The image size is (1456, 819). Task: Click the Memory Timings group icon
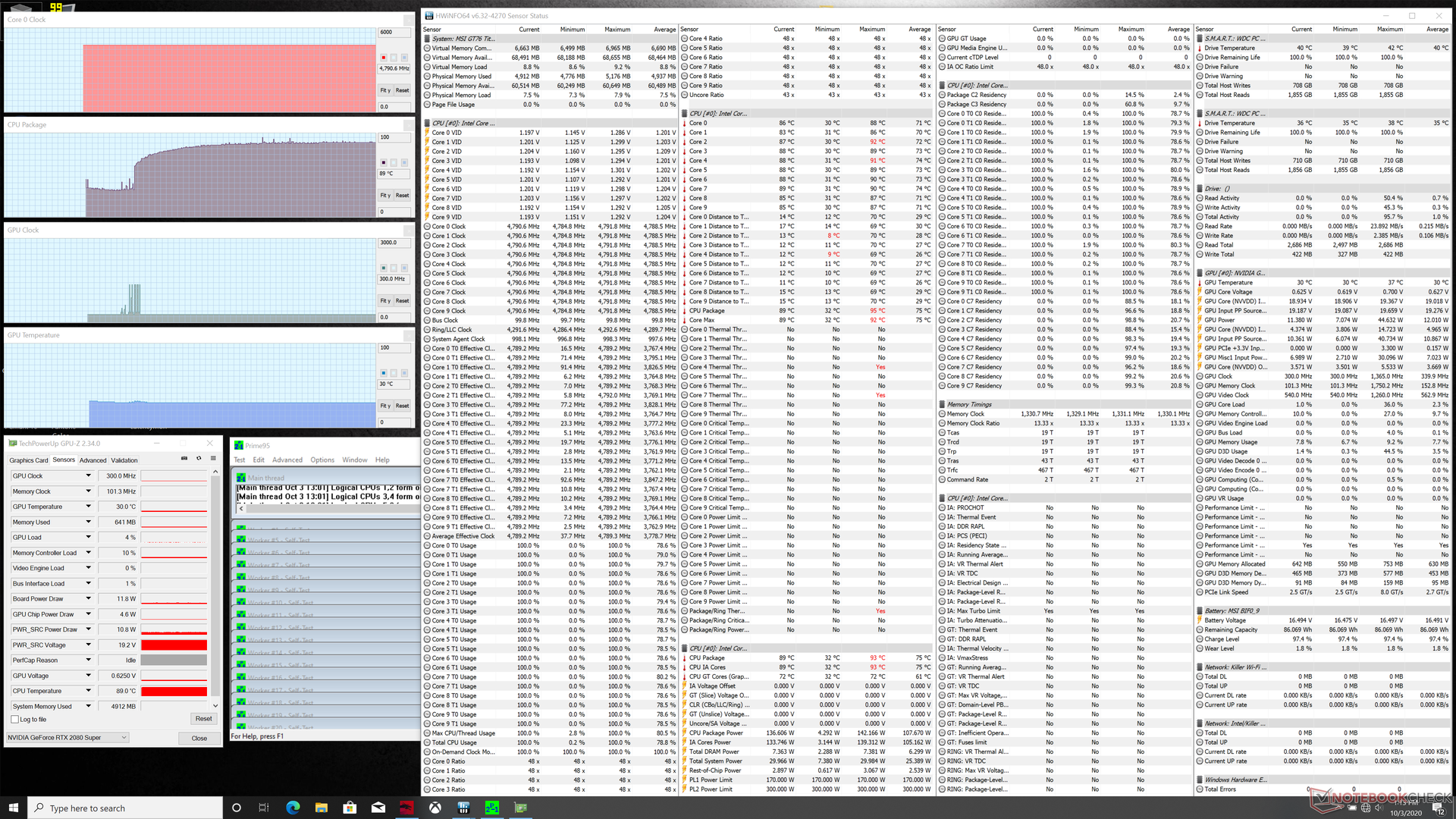click(942, 404)
